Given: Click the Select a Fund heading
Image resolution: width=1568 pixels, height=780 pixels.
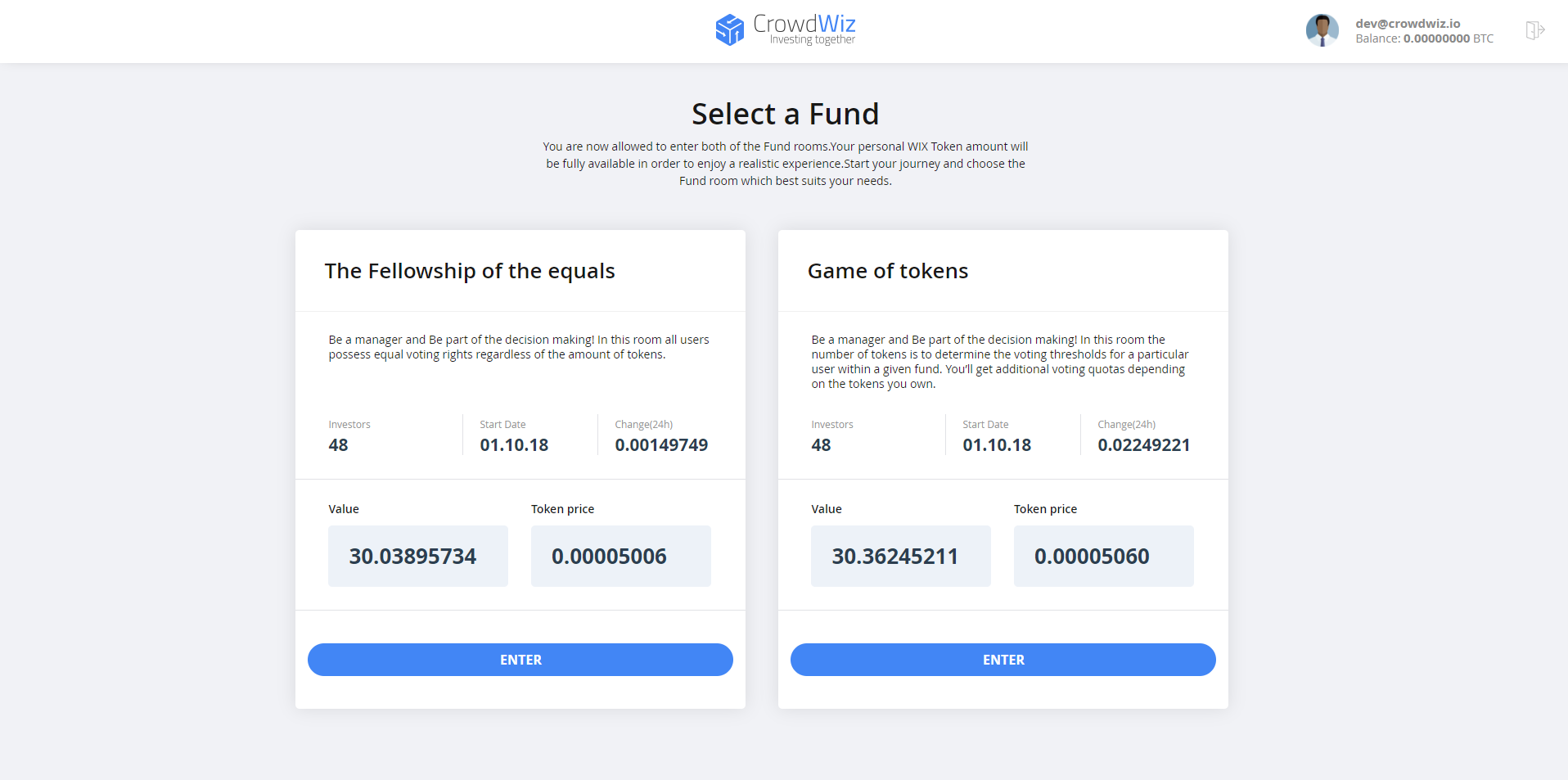Looking at the screenshot, I should click(786, 114).
